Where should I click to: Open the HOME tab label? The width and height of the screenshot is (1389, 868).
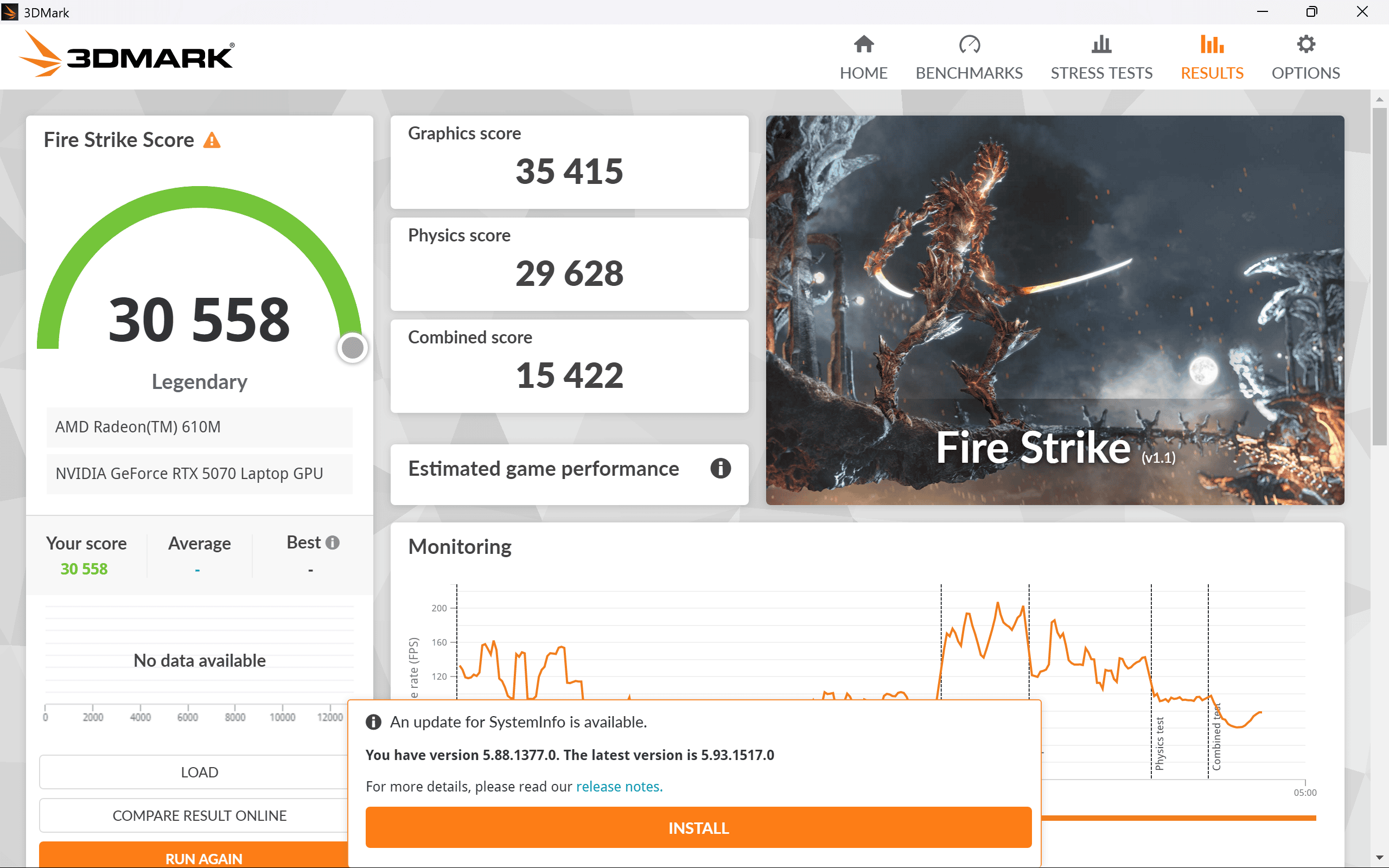(x=863, y=73)
